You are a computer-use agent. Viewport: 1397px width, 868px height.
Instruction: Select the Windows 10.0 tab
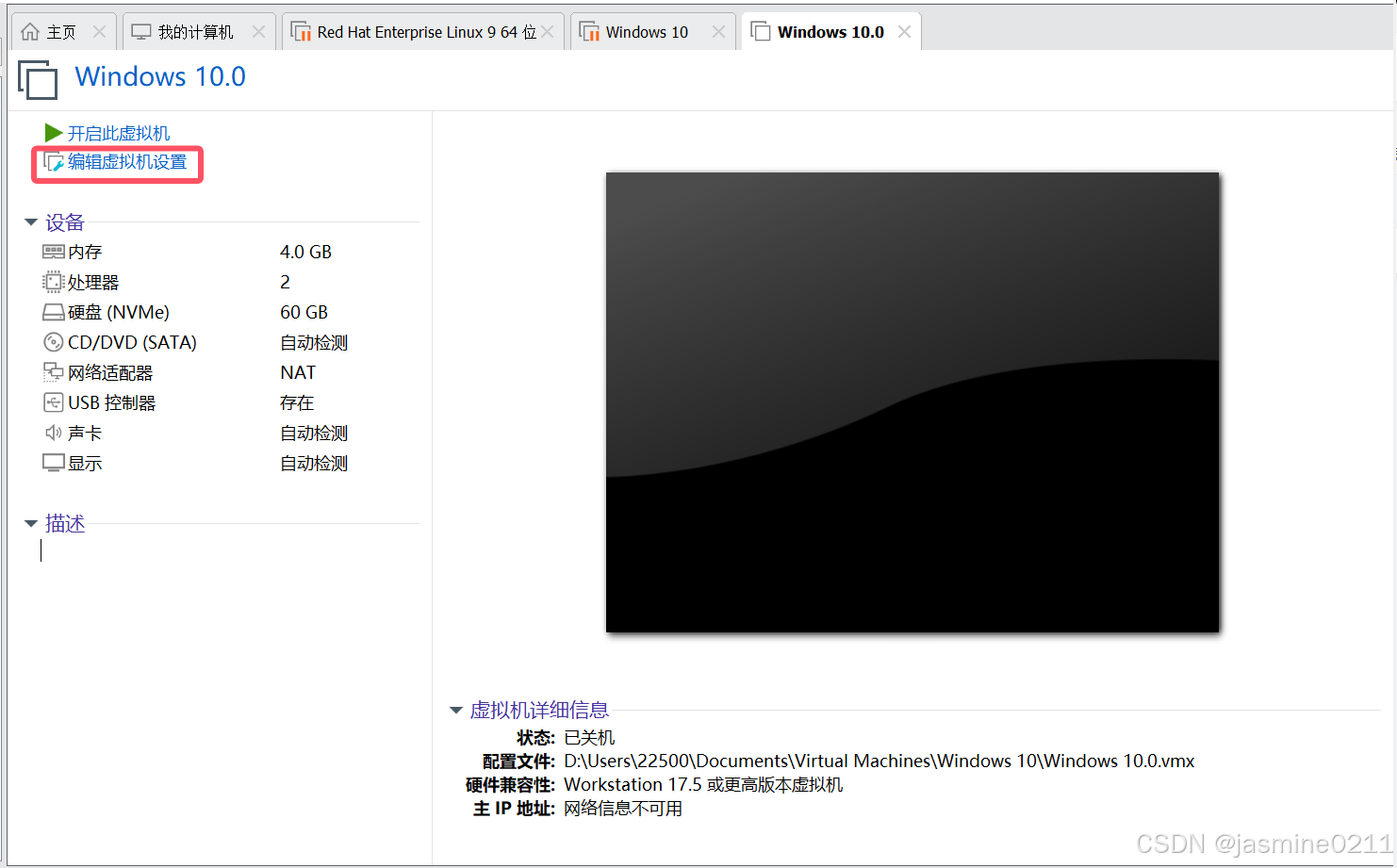(830, 32)
